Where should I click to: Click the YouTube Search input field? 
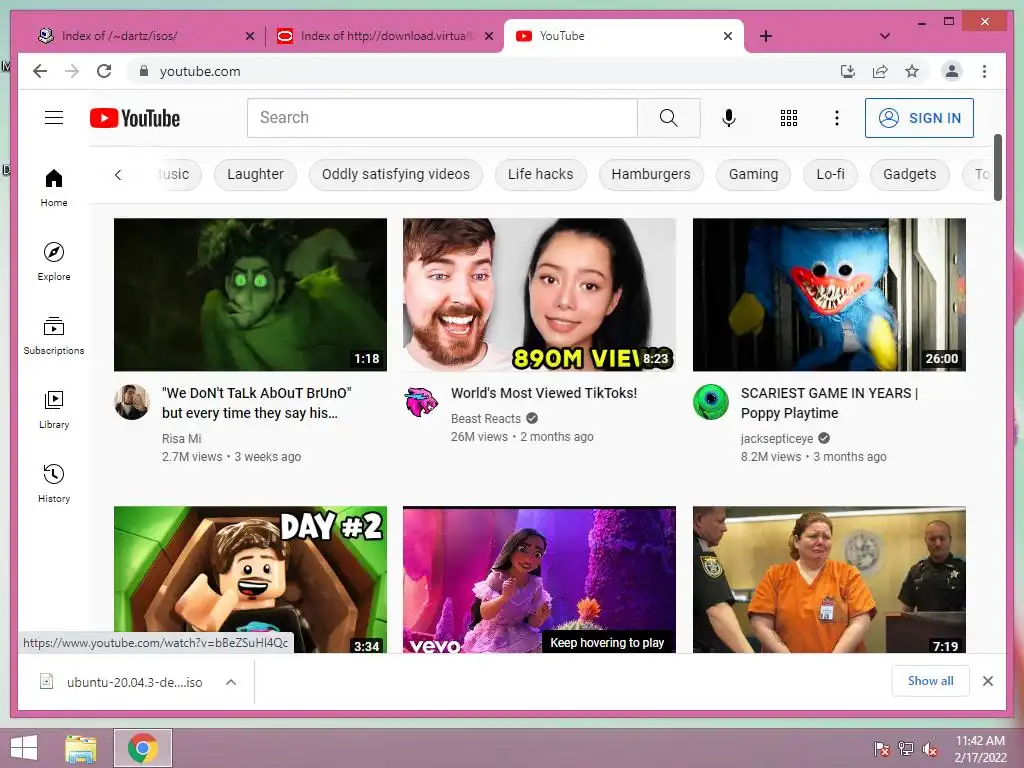pyautogui.click(x=442, y=118)
